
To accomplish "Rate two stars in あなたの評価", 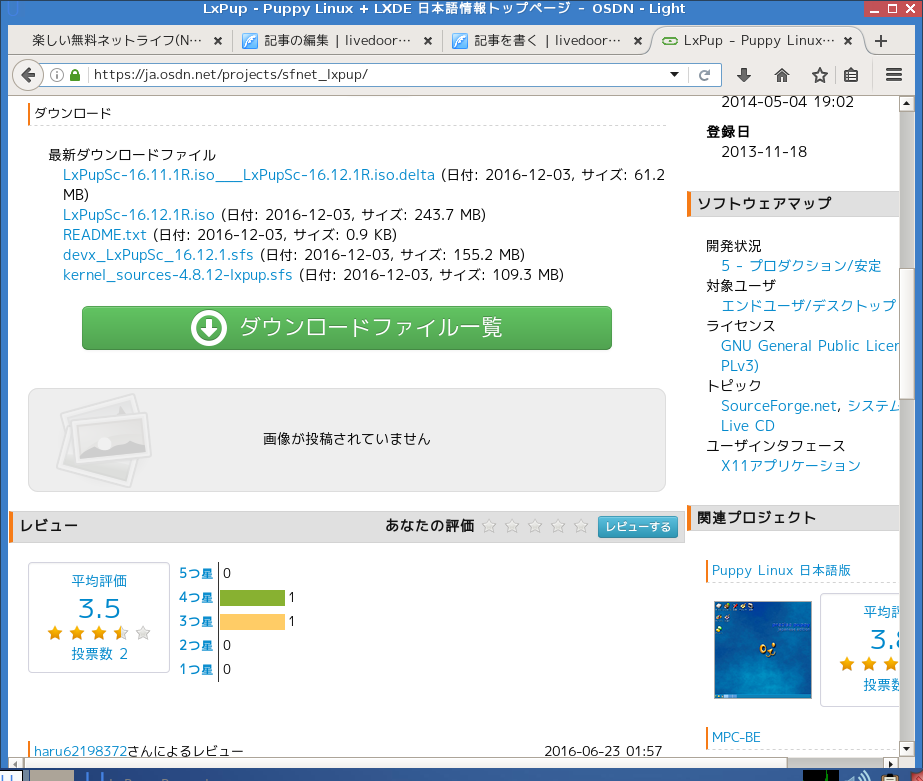I will pos(512,526).
